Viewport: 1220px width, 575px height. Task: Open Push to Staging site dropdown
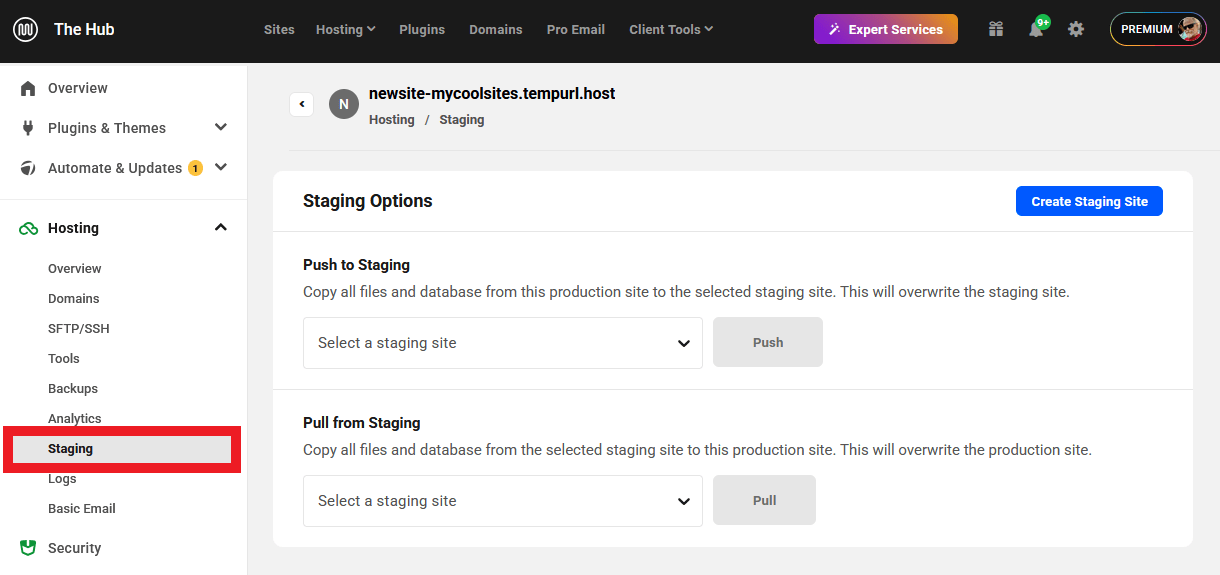[503, 343]
